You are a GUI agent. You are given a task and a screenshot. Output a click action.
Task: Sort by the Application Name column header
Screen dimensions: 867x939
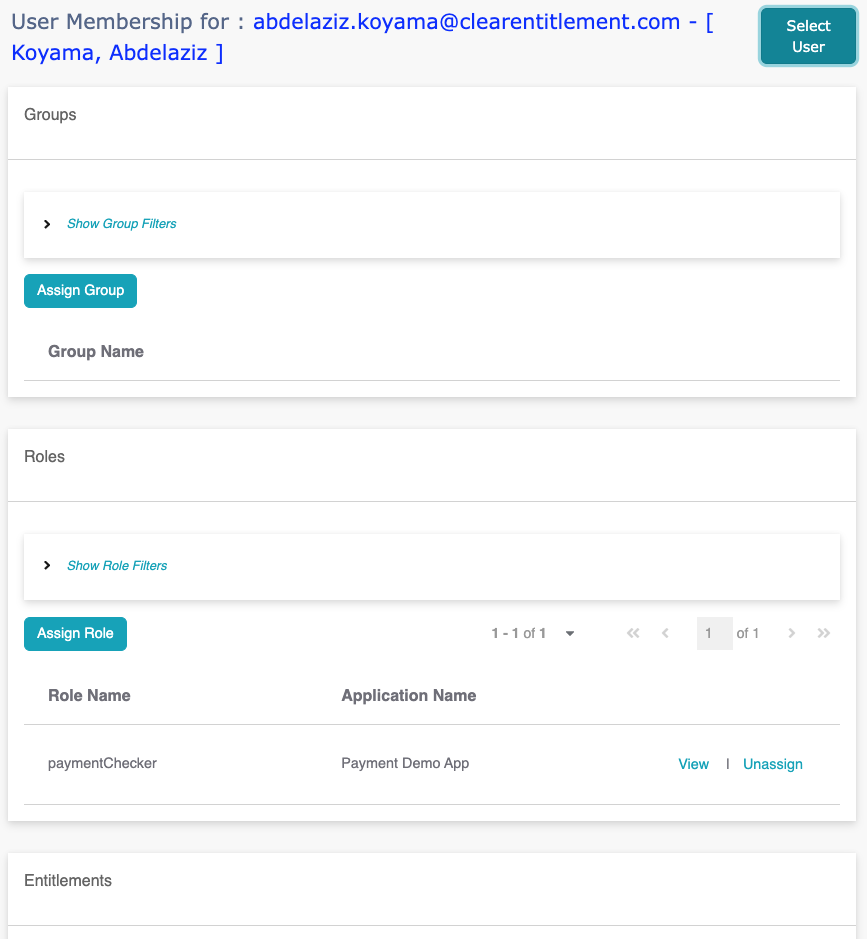coord(409,695)
